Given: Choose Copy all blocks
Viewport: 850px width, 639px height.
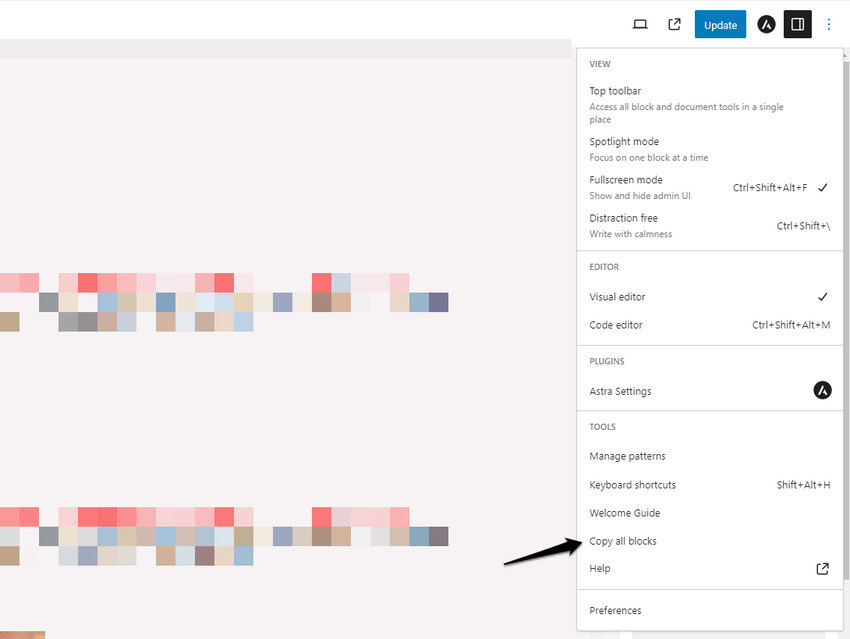Looking at the screenshot, I should (623, 541).
